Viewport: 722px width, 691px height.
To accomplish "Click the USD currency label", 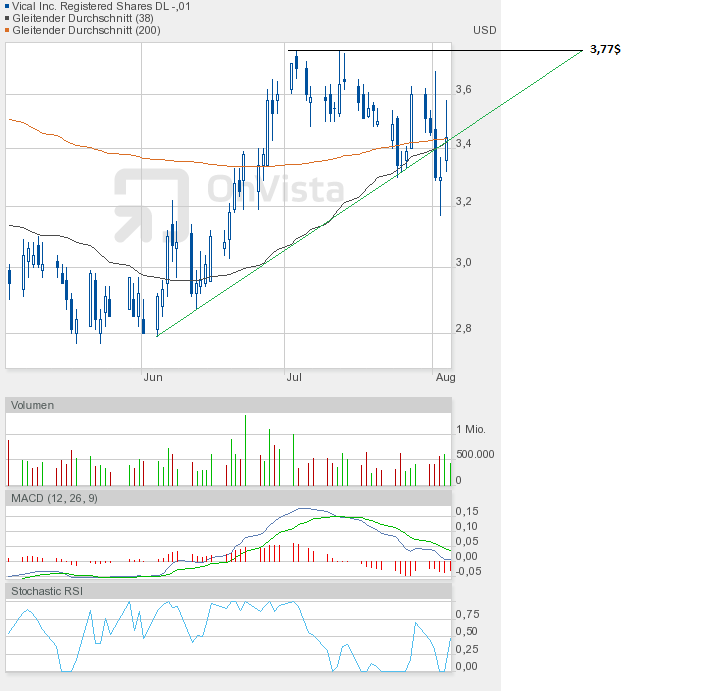I will point(485,30).
